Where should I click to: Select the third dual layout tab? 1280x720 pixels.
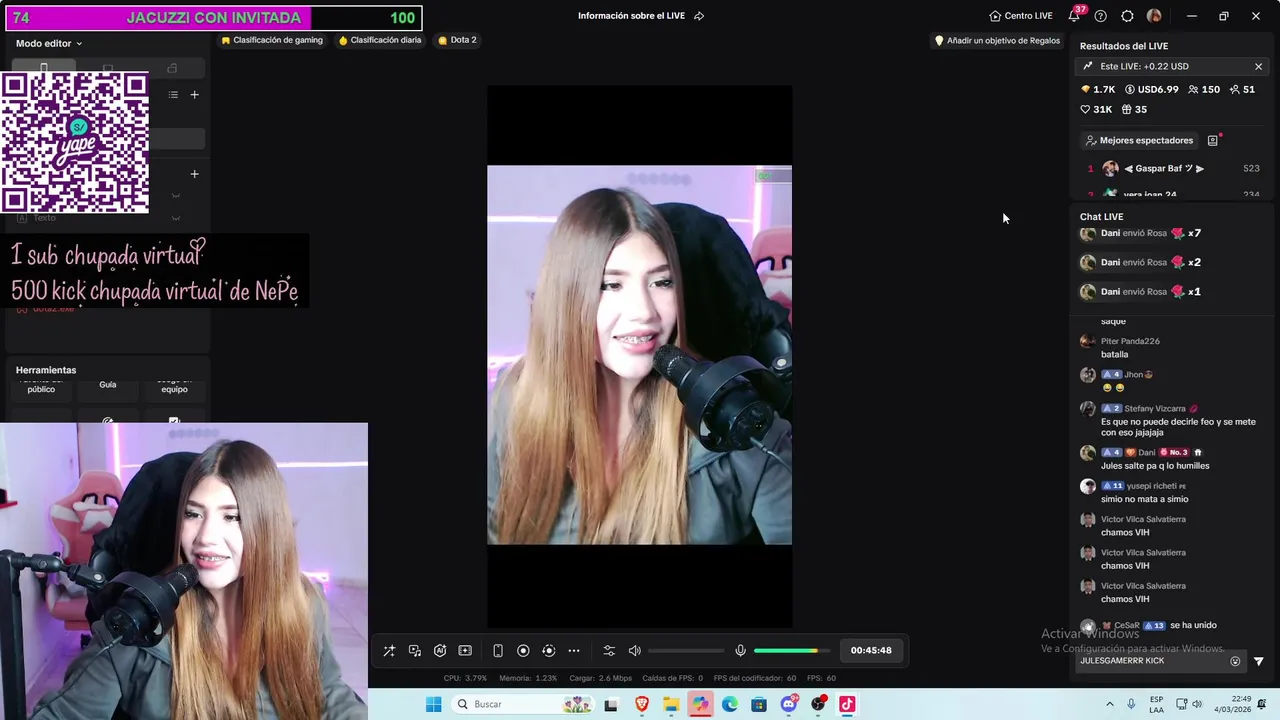(172, 68)
